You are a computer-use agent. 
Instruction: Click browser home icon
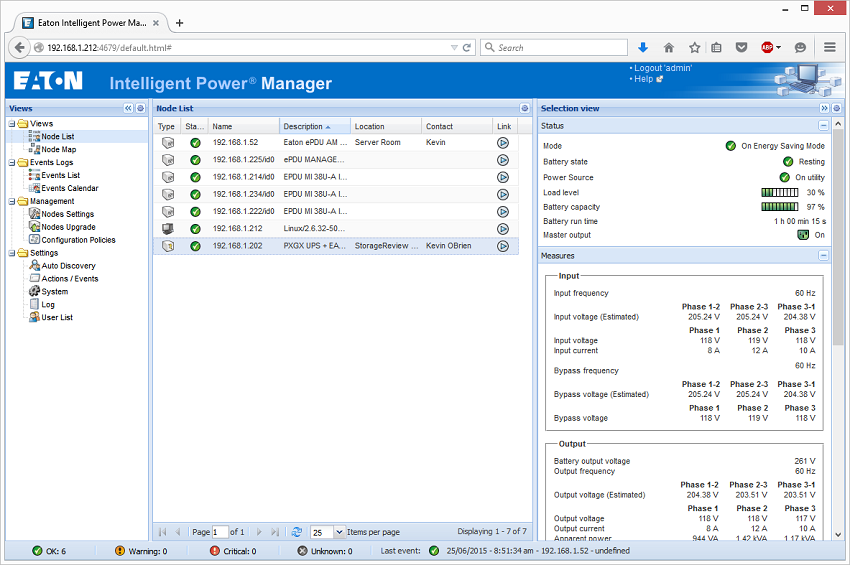click(668, 48)
